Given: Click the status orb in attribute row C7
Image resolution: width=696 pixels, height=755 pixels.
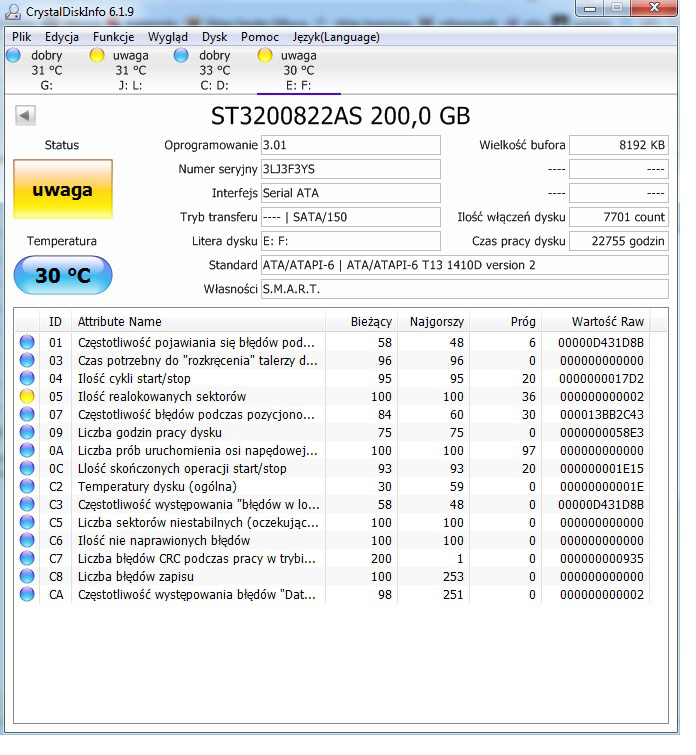Looking at the screenshot, I should click(27, 558).
